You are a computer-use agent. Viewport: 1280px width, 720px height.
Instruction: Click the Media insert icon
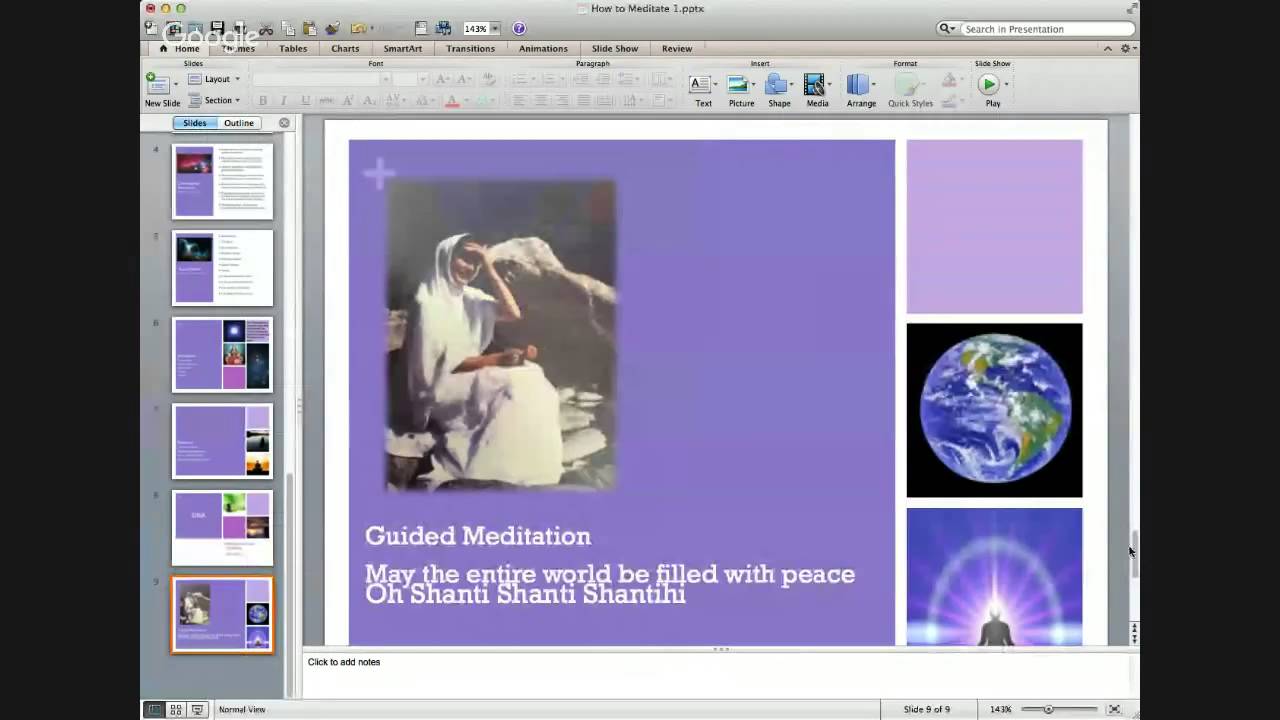tap(815, 85)
